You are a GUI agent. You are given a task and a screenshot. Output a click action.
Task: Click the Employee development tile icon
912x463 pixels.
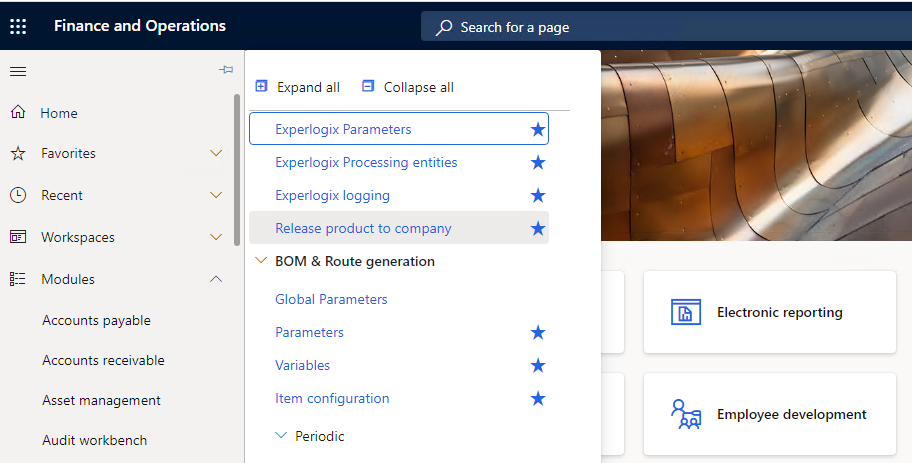pos(686,414)
